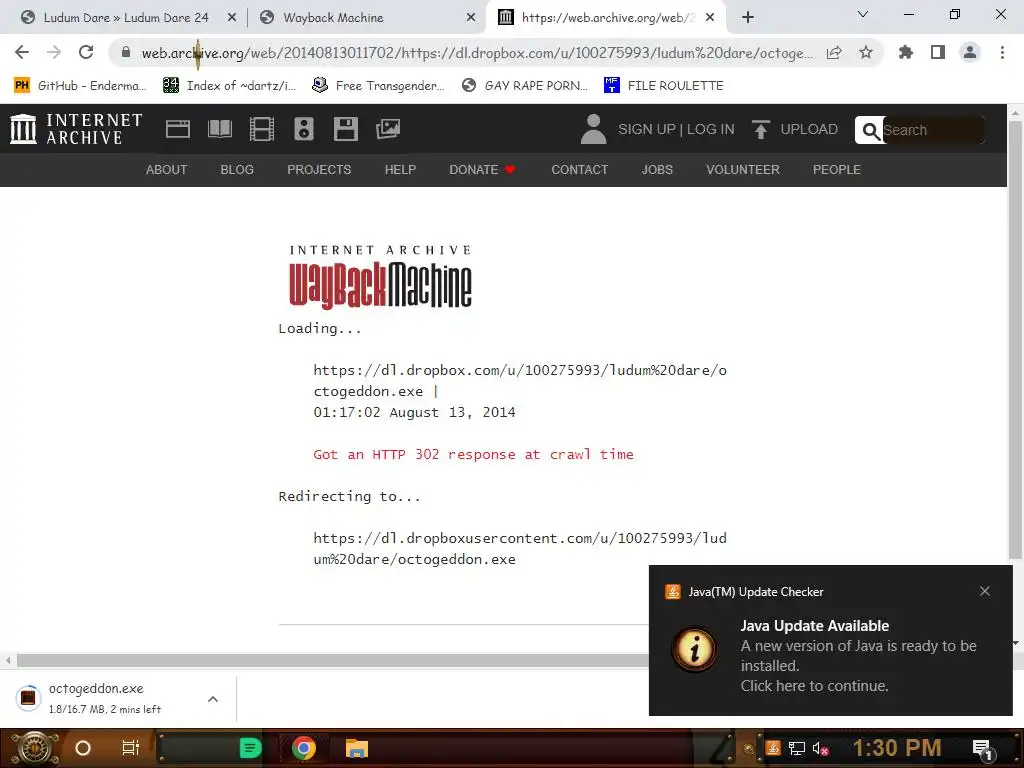Open the CONTACT menu item
The width and height of the screenshot is (1024, 768).
click(580, 170)
